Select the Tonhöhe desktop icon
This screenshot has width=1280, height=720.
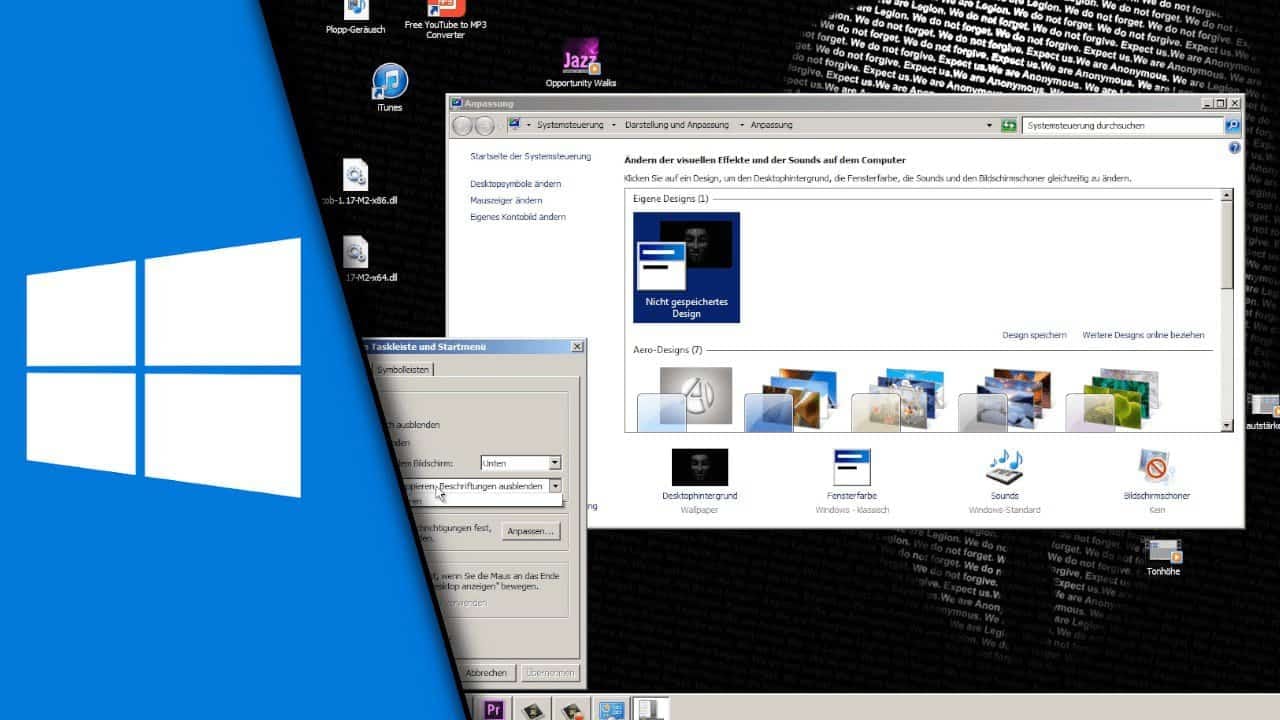point(1163,556)
